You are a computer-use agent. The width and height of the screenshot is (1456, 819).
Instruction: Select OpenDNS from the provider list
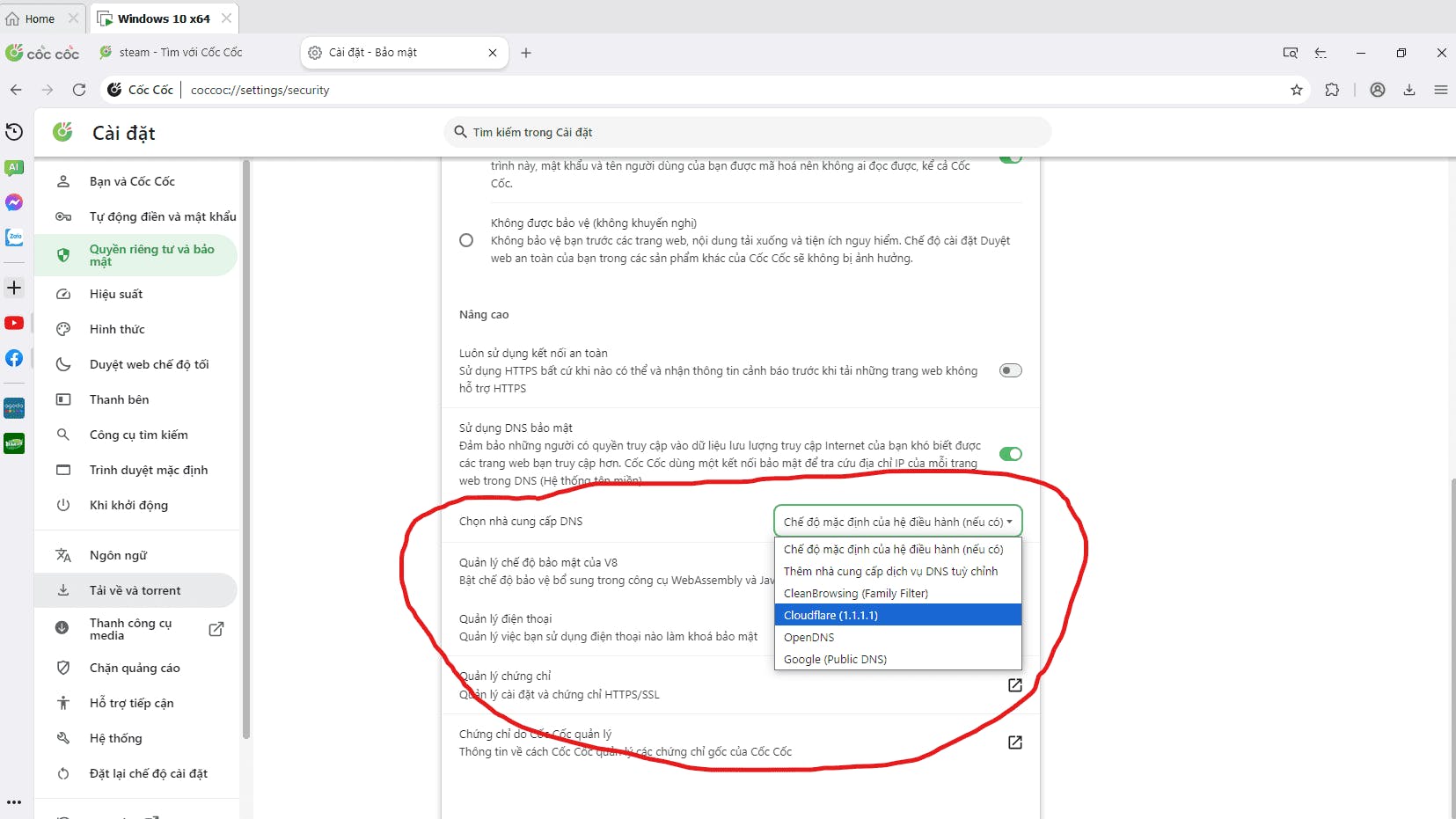(898, 637)
